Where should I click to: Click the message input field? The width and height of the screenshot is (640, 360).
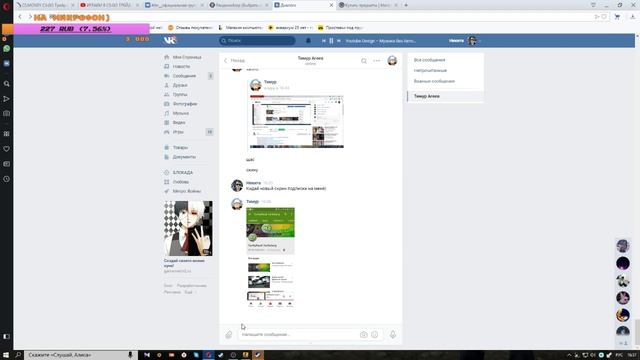pos(298,335)
